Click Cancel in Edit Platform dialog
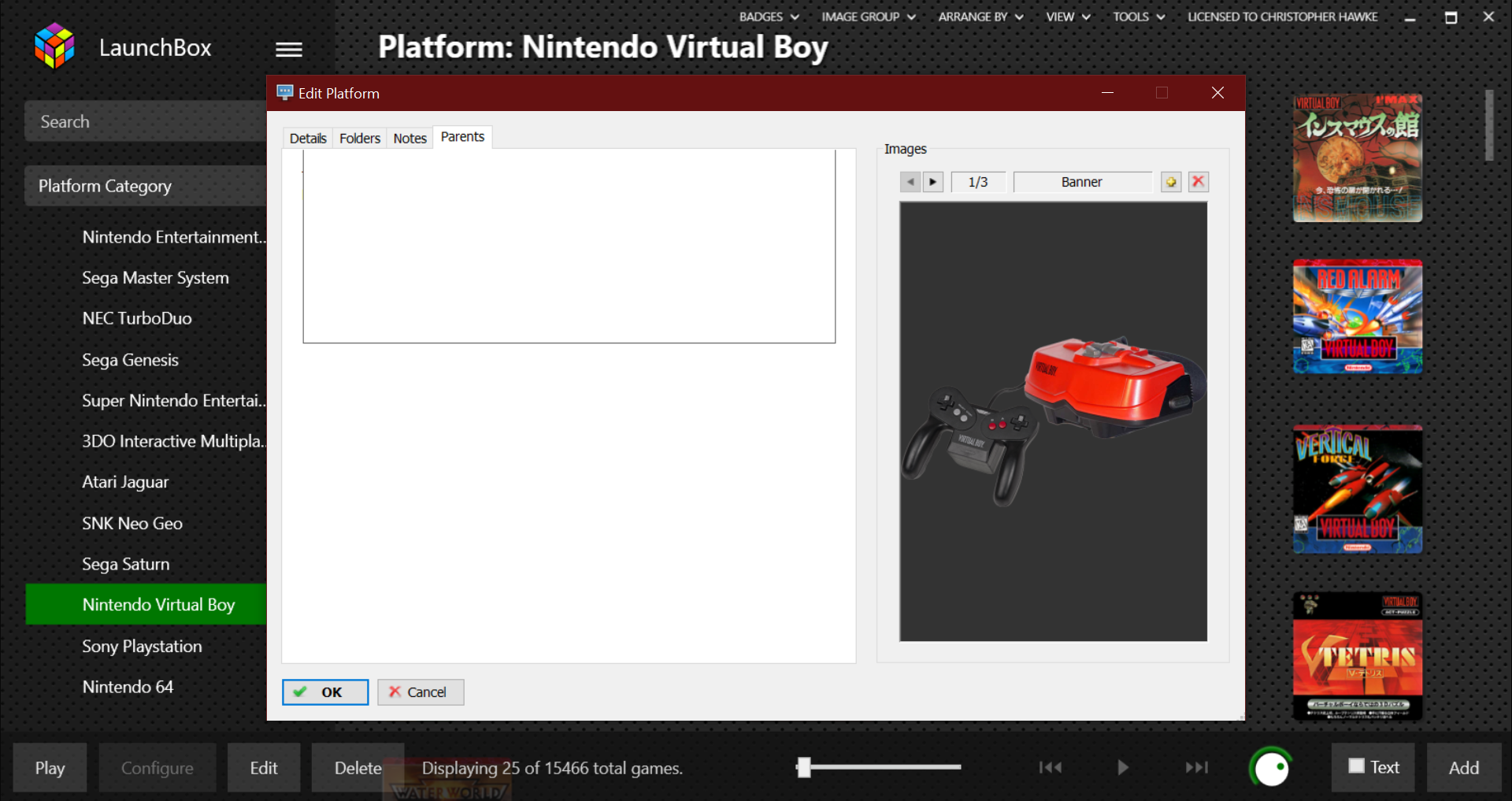The image size is (1512, 801). (421, 692)
